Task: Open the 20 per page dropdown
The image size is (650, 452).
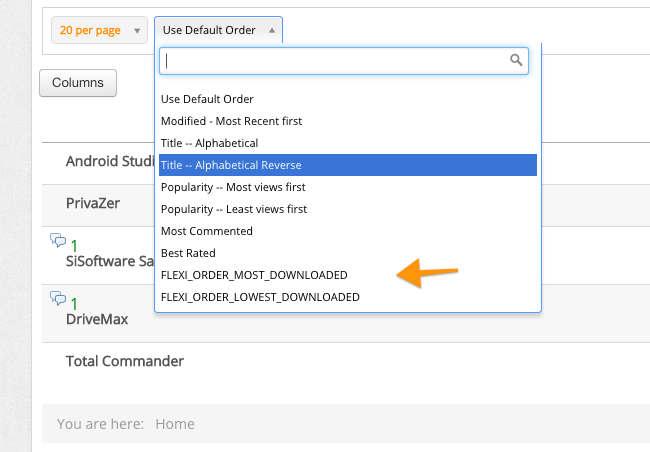Action: coord(99,30)
